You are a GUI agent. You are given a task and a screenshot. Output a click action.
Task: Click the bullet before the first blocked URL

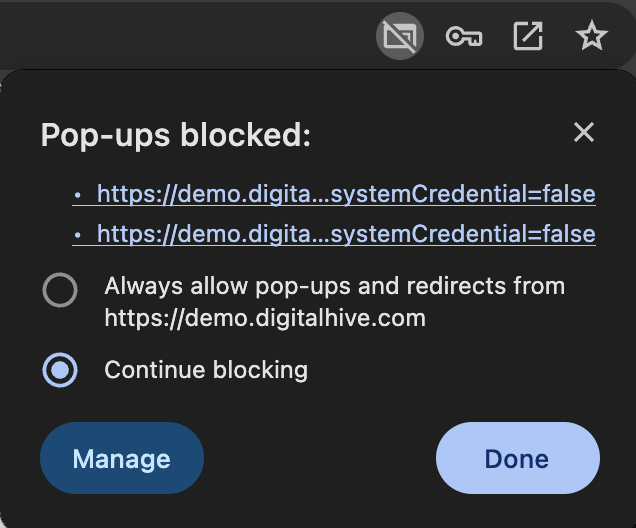click(78, 195)
